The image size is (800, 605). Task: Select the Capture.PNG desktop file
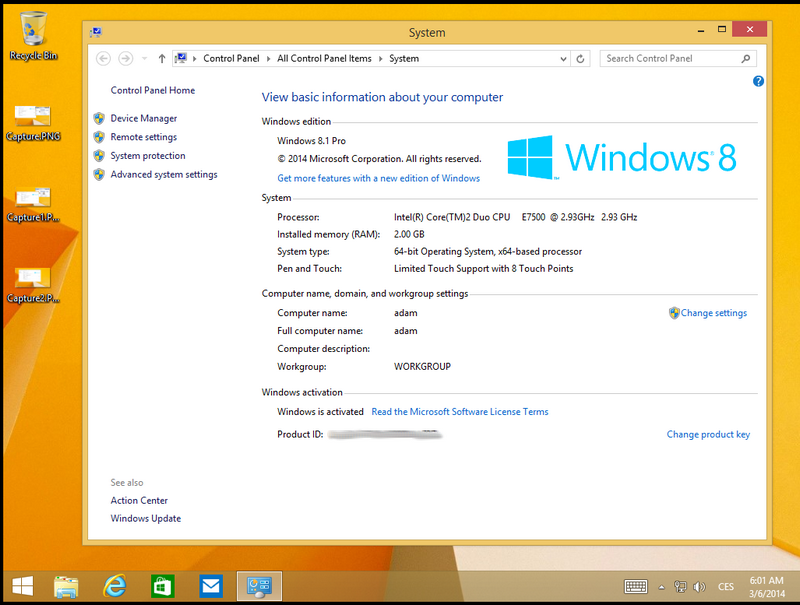33,122
